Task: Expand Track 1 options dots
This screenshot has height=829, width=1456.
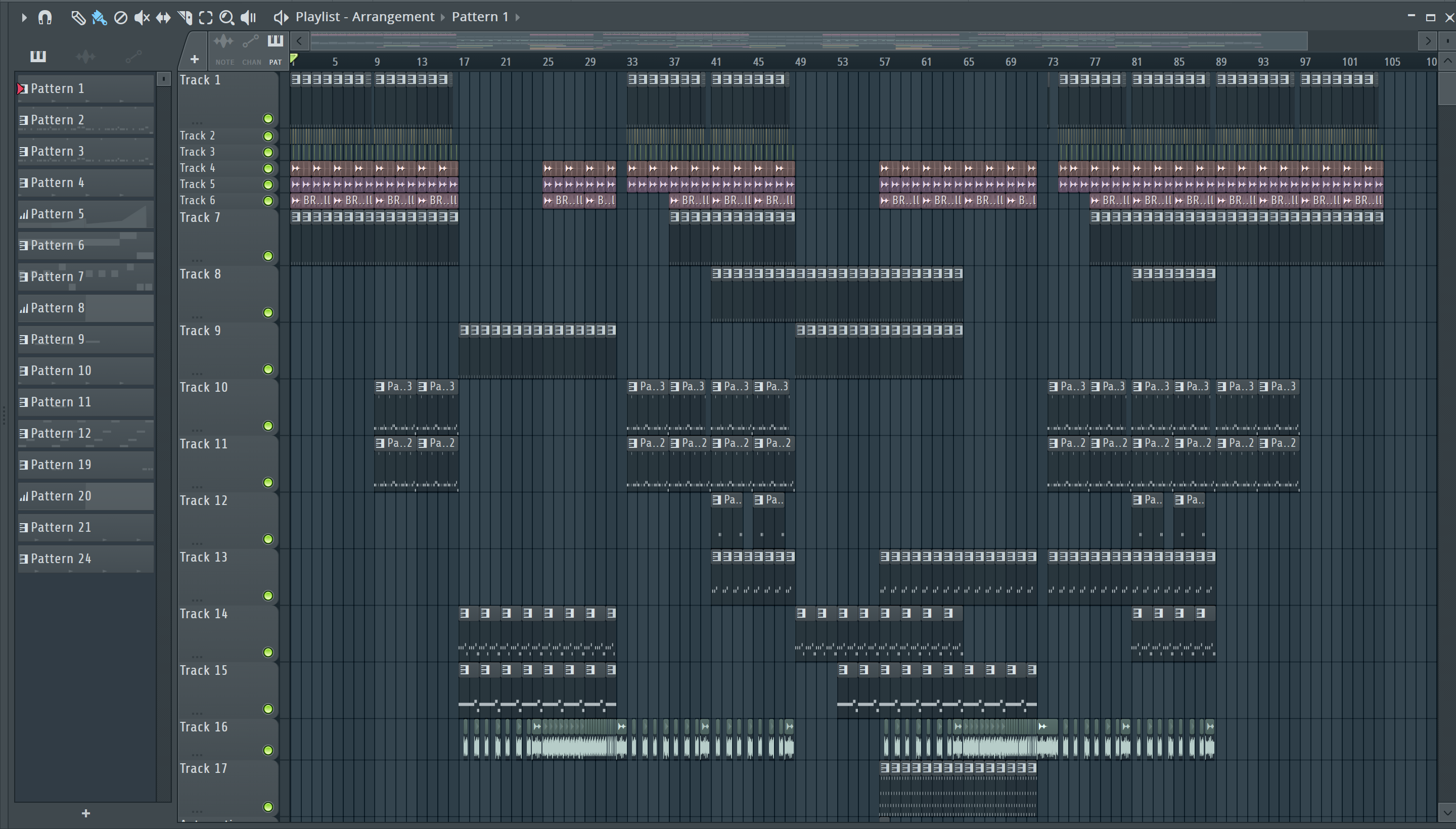Action: coord(197,122)
